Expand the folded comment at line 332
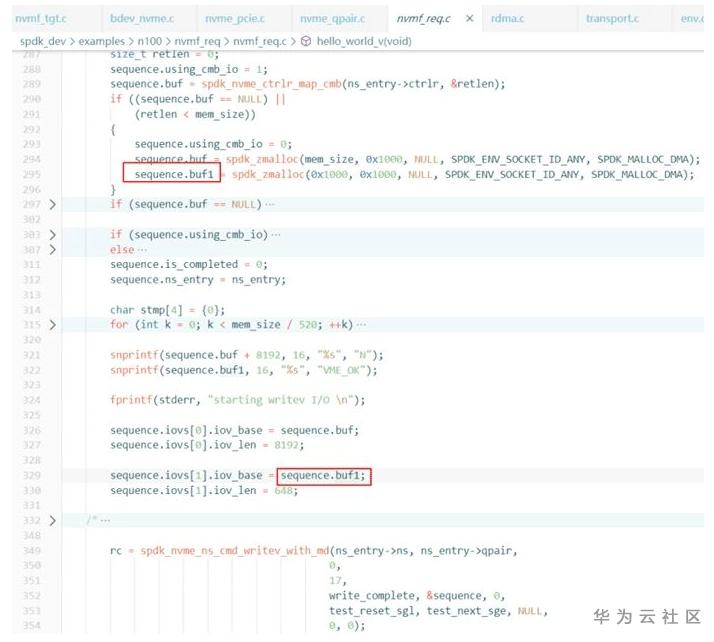This screenshot has width=714, height=642. pyautogui.click(x=52, y=520)
